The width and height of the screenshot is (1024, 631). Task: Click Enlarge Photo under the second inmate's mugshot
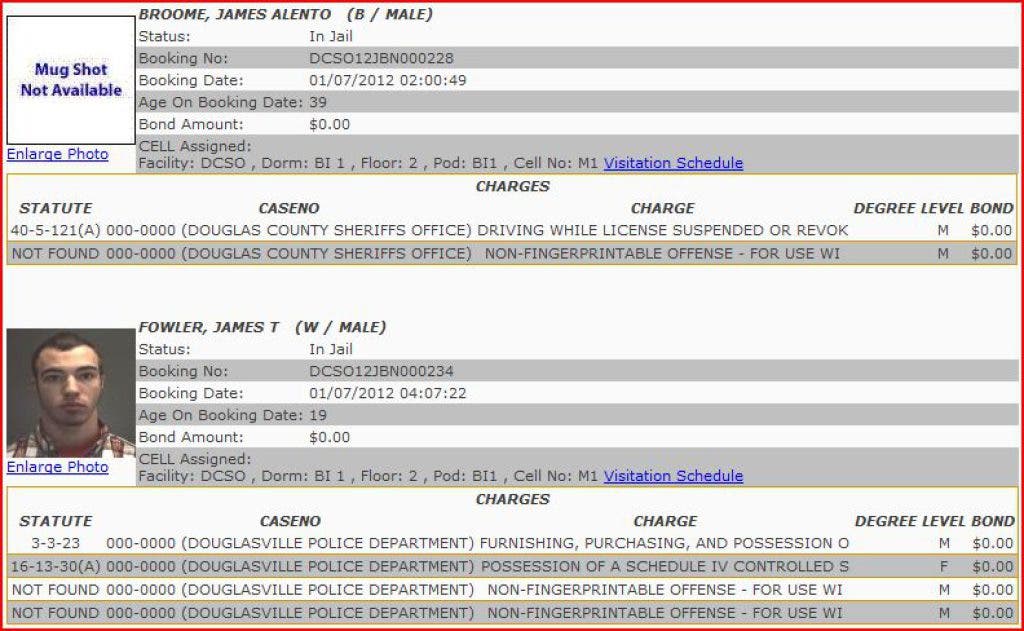point(57,467)
